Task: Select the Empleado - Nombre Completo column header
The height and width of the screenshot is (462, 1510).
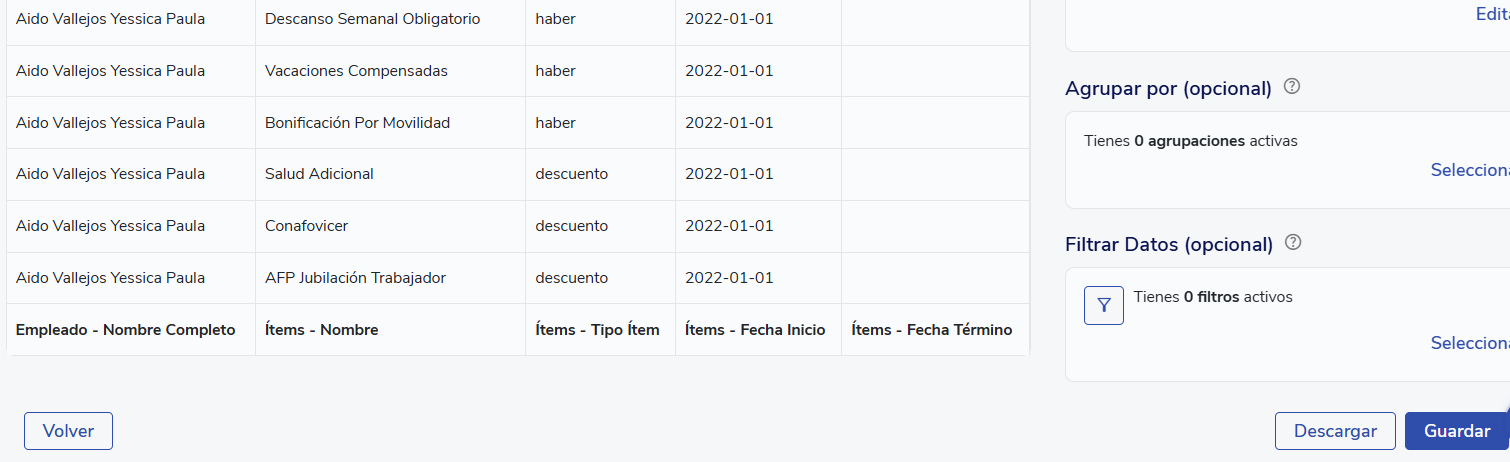Action: pos(126,330)
